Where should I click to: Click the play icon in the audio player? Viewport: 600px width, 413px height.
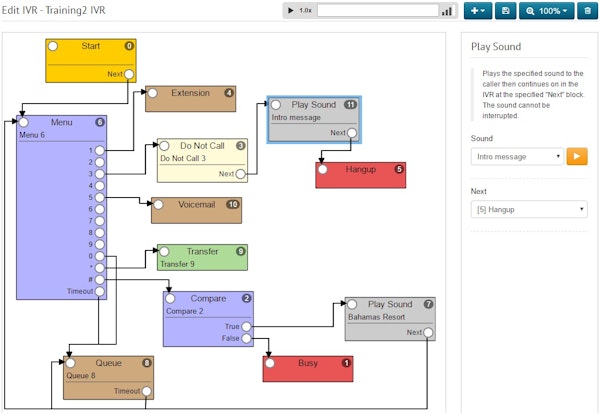click(291, 11)
